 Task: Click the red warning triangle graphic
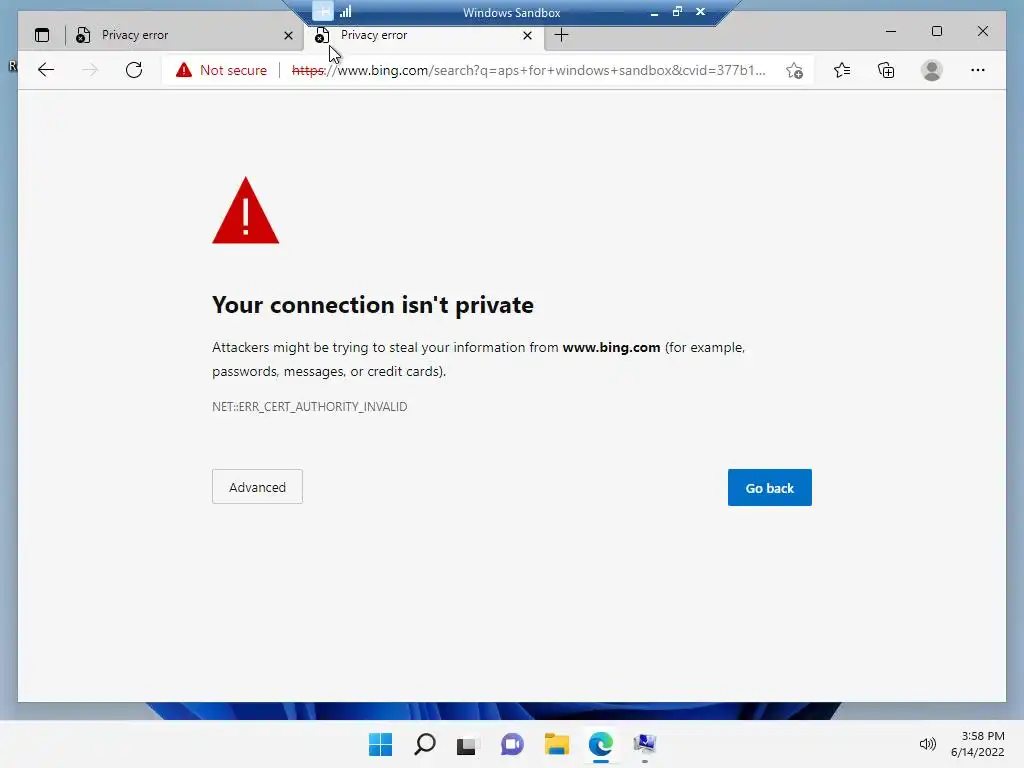(x=246, y=211)
